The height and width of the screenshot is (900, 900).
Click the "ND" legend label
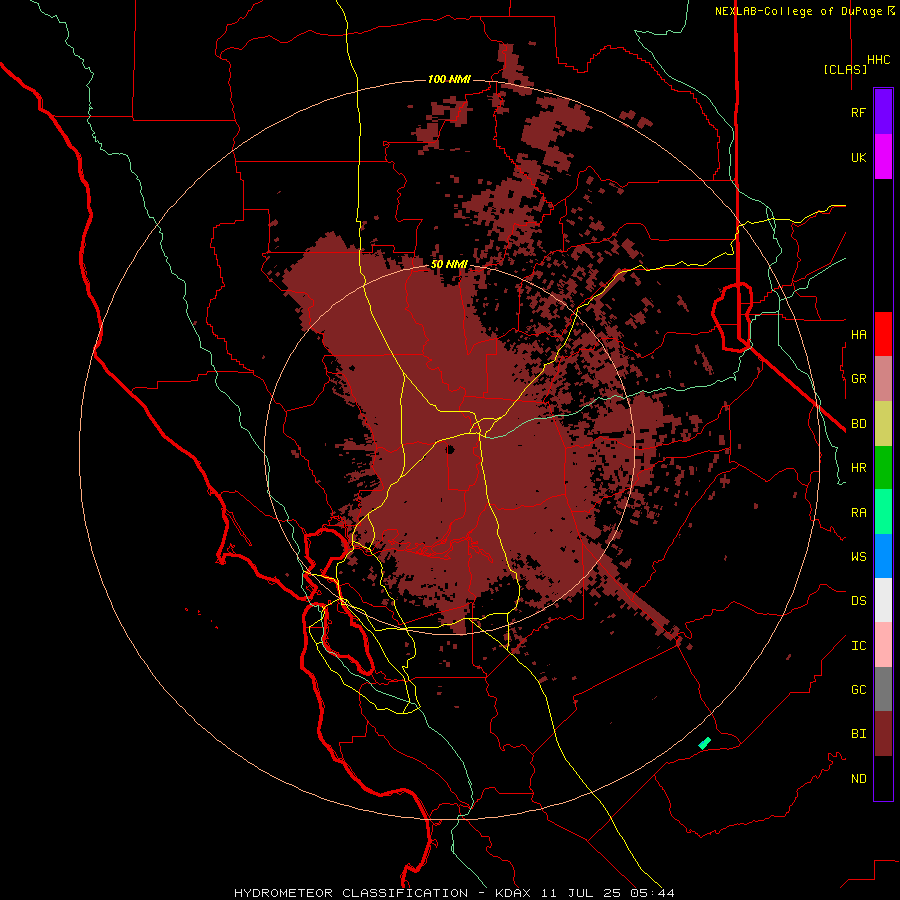pyautogui.click(x=858, y=779)
